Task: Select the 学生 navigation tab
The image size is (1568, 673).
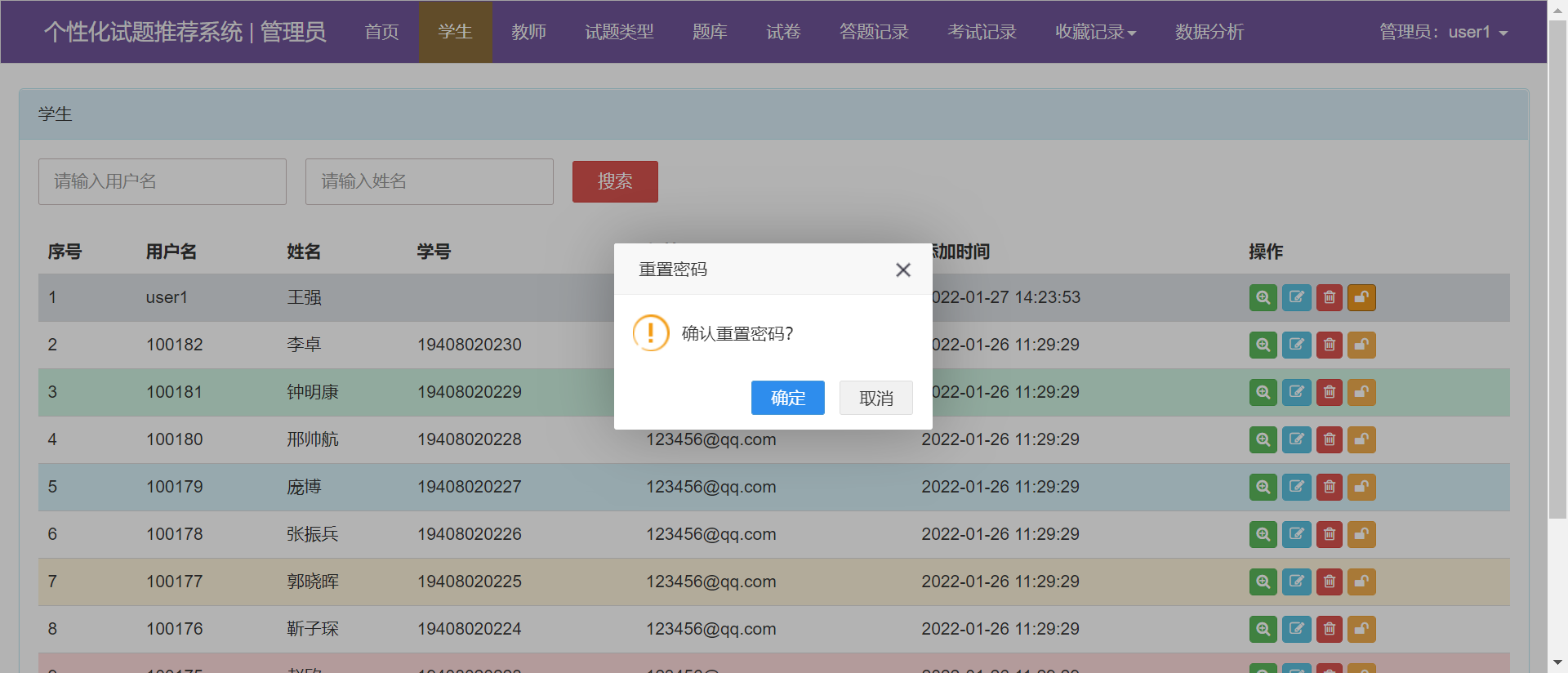Action: [x=456, y=32]
